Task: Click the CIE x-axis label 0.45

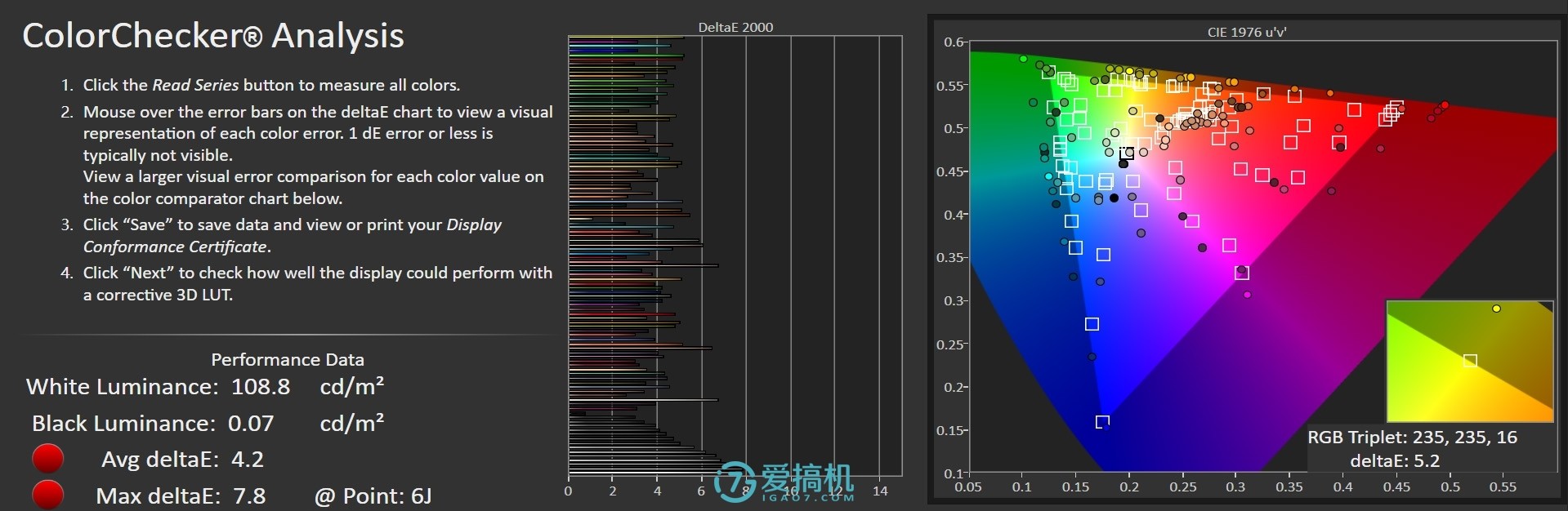Action: pos(1396,487)
